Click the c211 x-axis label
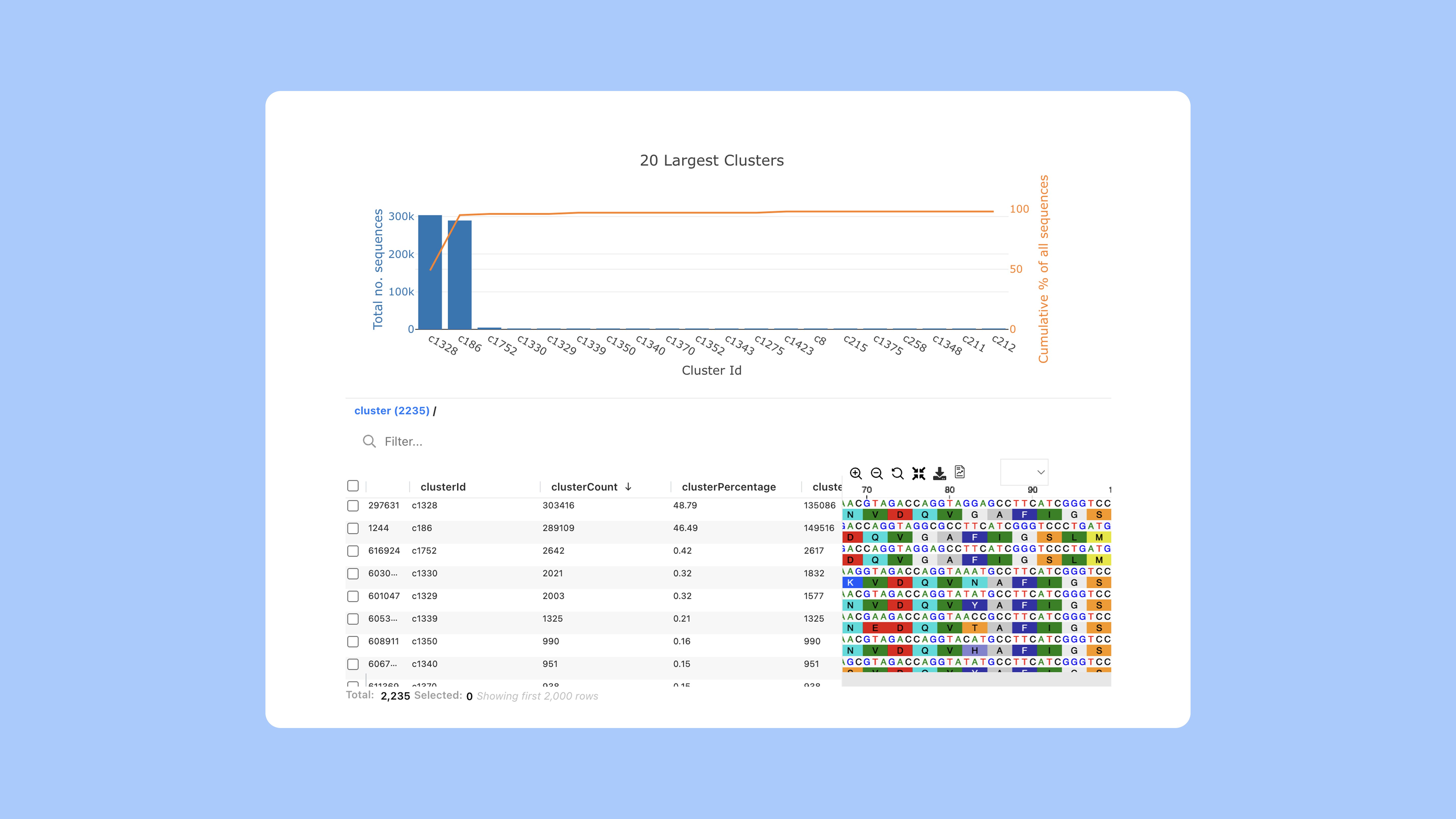Screen dimensions: 1456x819 974,344
